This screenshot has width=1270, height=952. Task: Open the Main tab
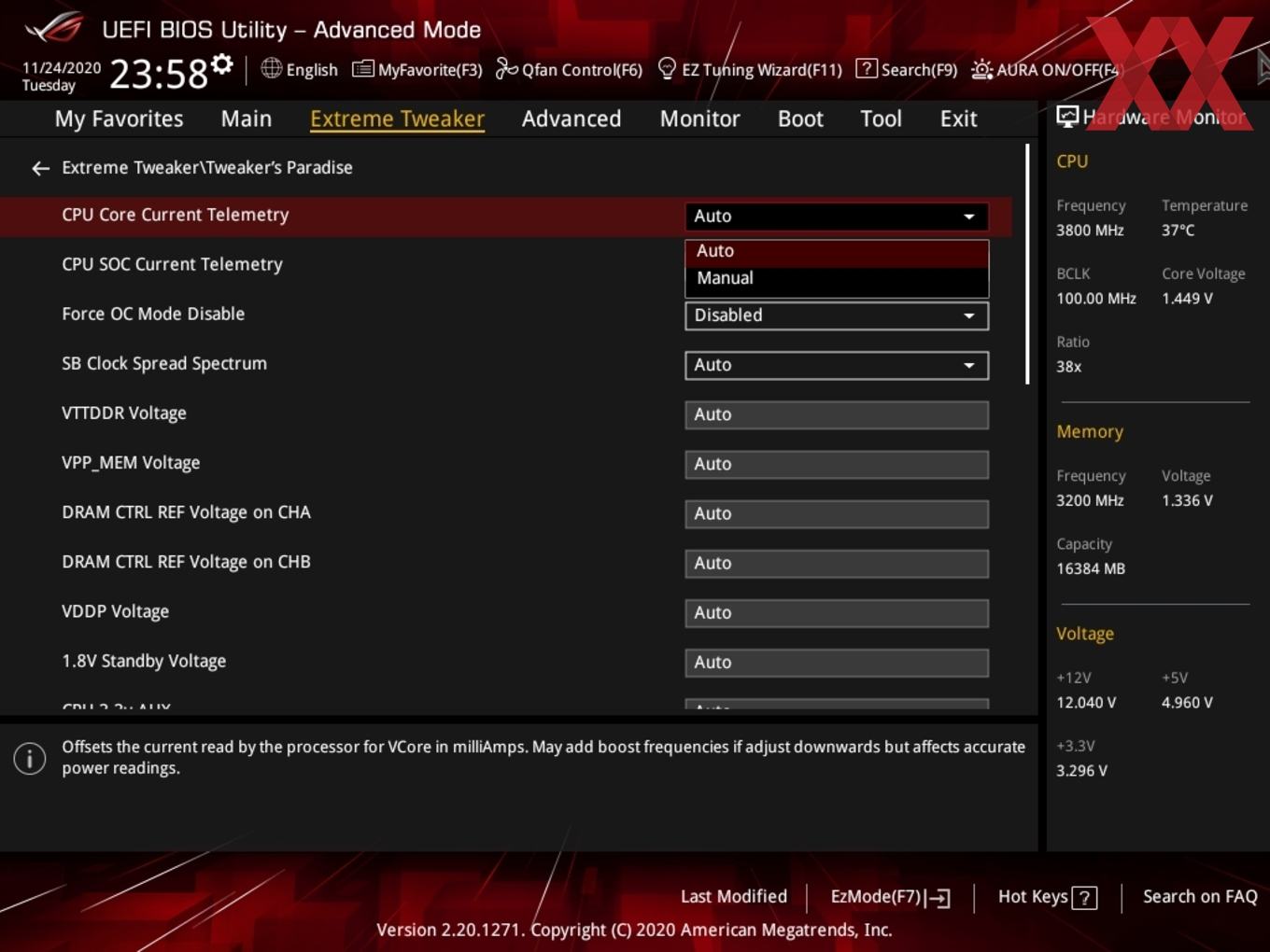pos(247,119)
